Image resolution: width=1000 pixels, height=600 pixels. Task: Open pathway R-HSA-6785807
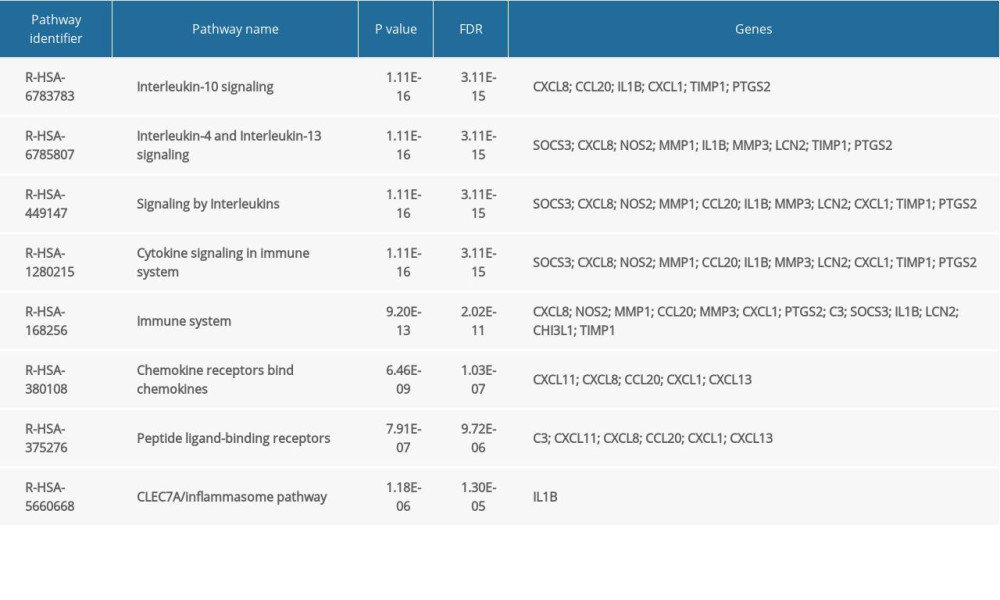point(48,146)
